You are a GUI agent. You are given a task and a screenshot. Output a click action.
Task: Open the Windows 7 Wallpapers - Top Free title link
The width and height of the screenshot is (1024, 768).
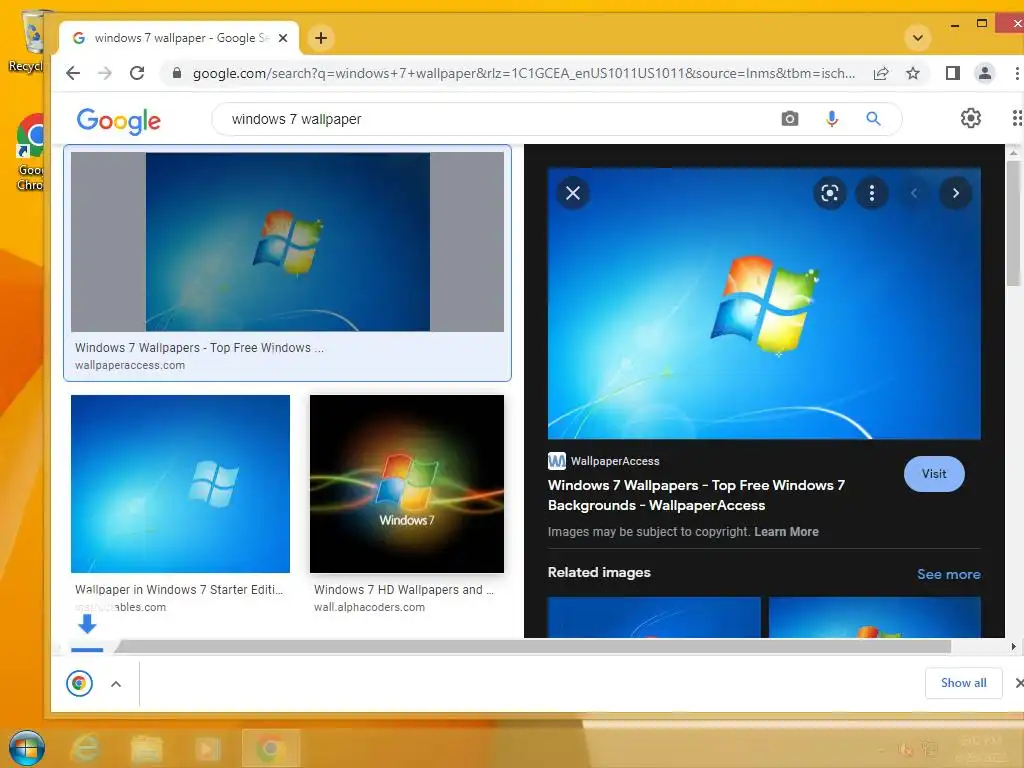(696, 495)
